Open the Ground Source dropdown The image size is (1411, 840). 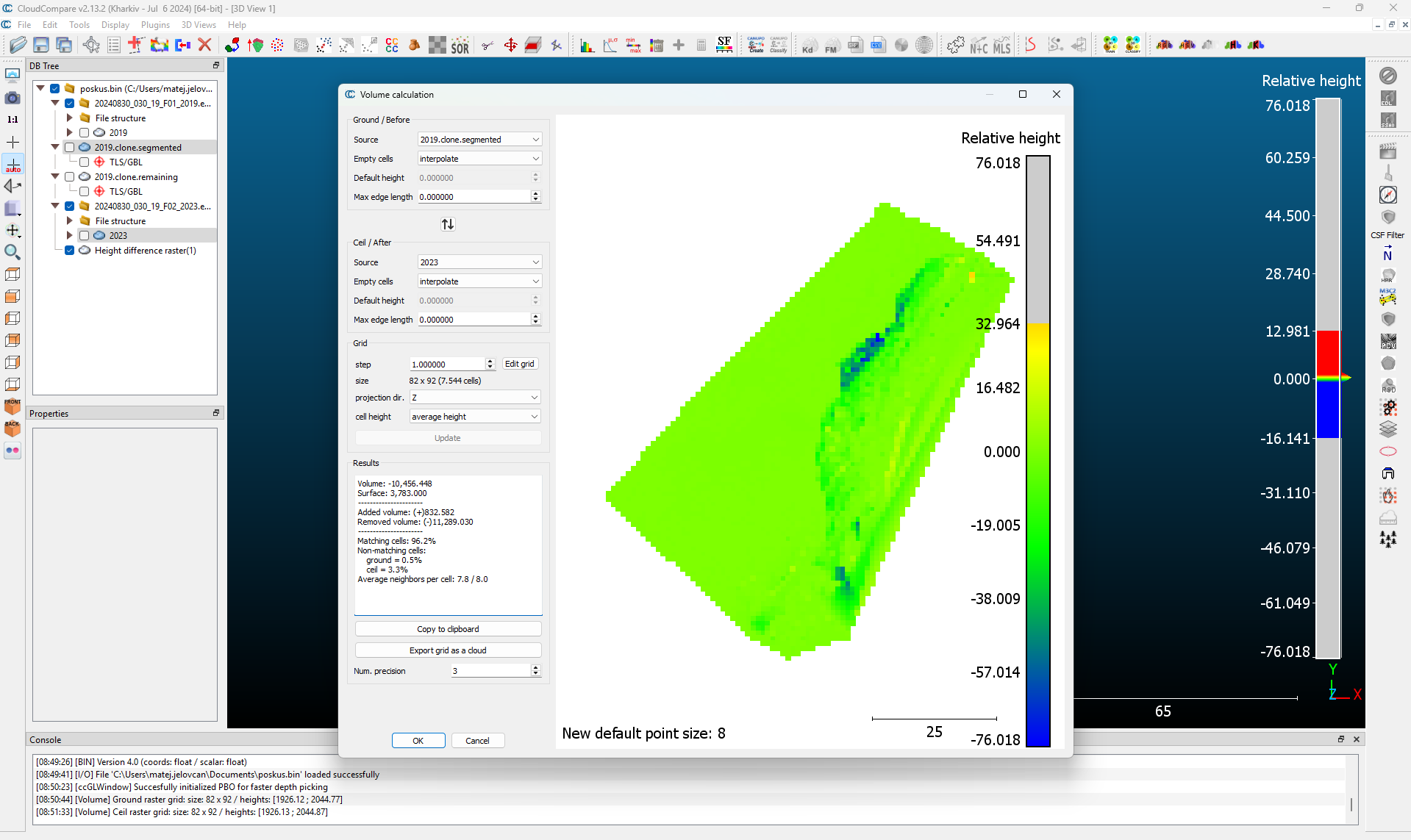[x=479, y=140]
